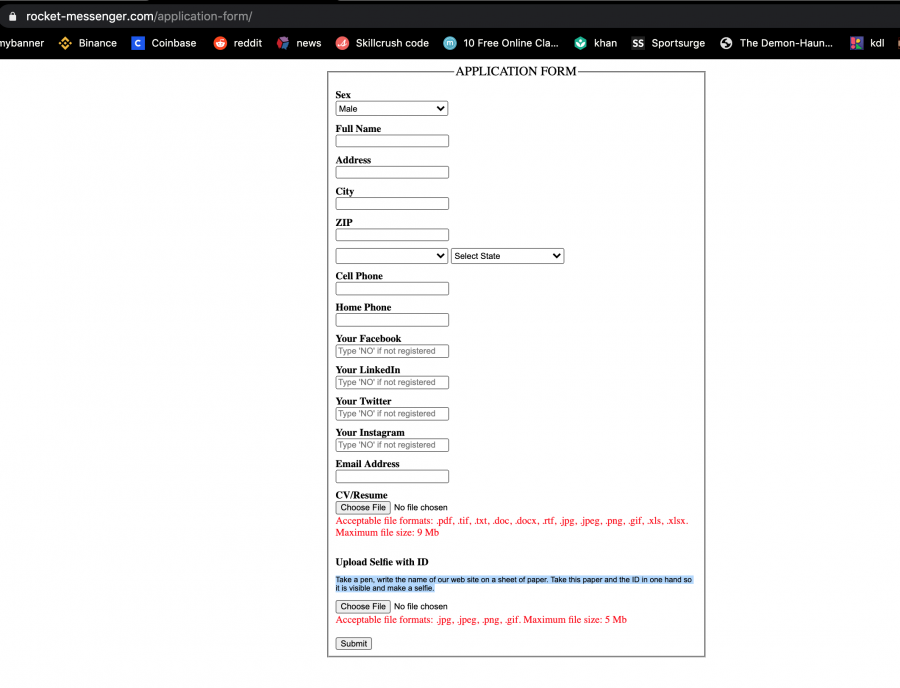Click the Maximum file size: 9 Mb text
Screen dimensions: 900x688
click(x=387, y=532)
